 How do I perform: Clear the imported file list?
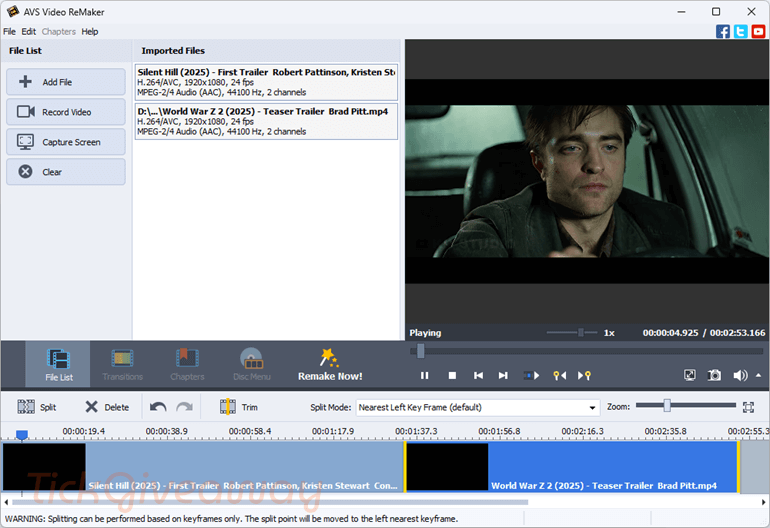click(66, 172)
